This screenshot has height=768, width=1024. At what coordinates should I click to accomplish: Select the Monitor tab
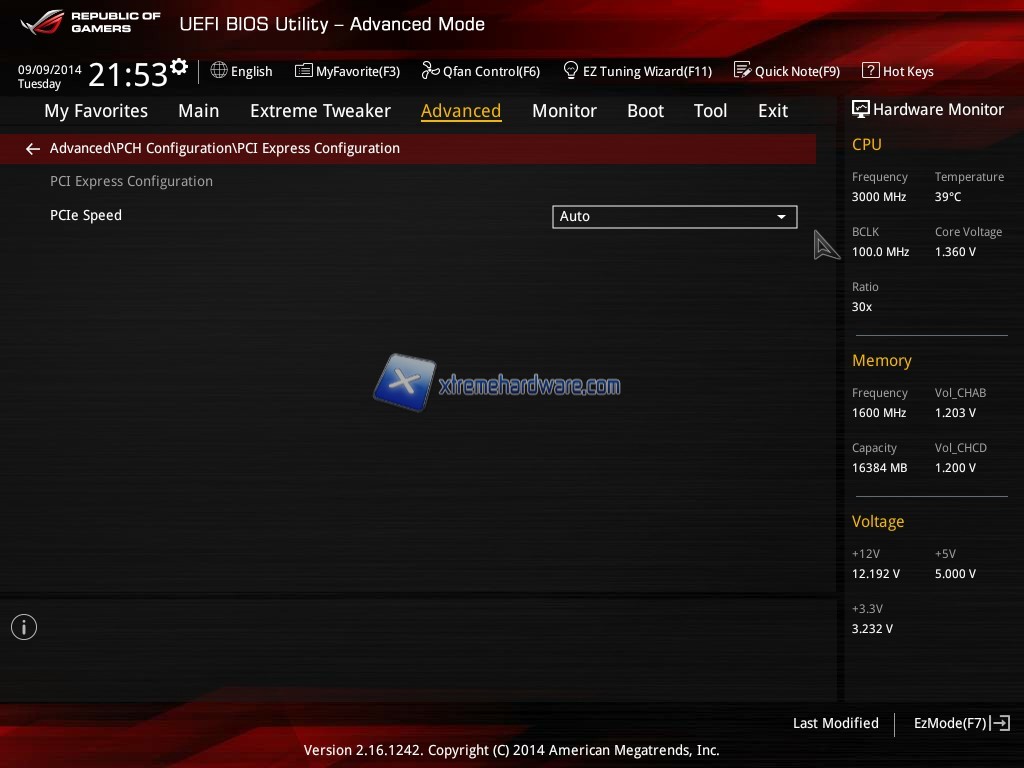click(564, 111)
